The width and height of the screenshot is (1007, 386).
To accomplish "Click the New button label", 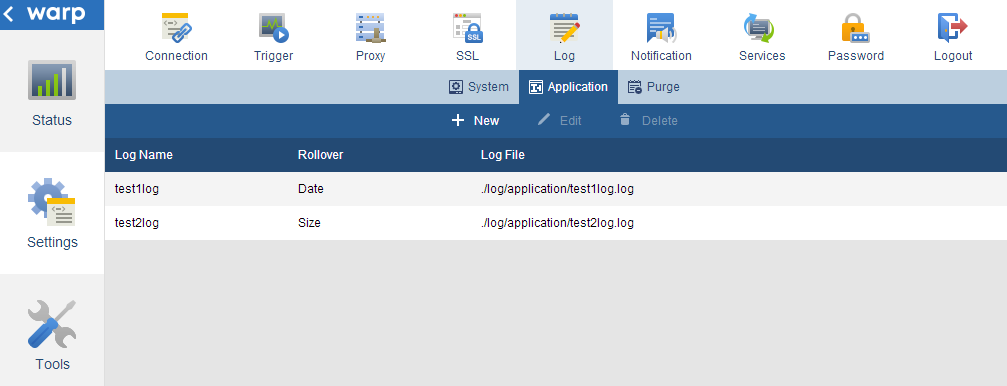I will pyautogui.click(x=486, y=121).
